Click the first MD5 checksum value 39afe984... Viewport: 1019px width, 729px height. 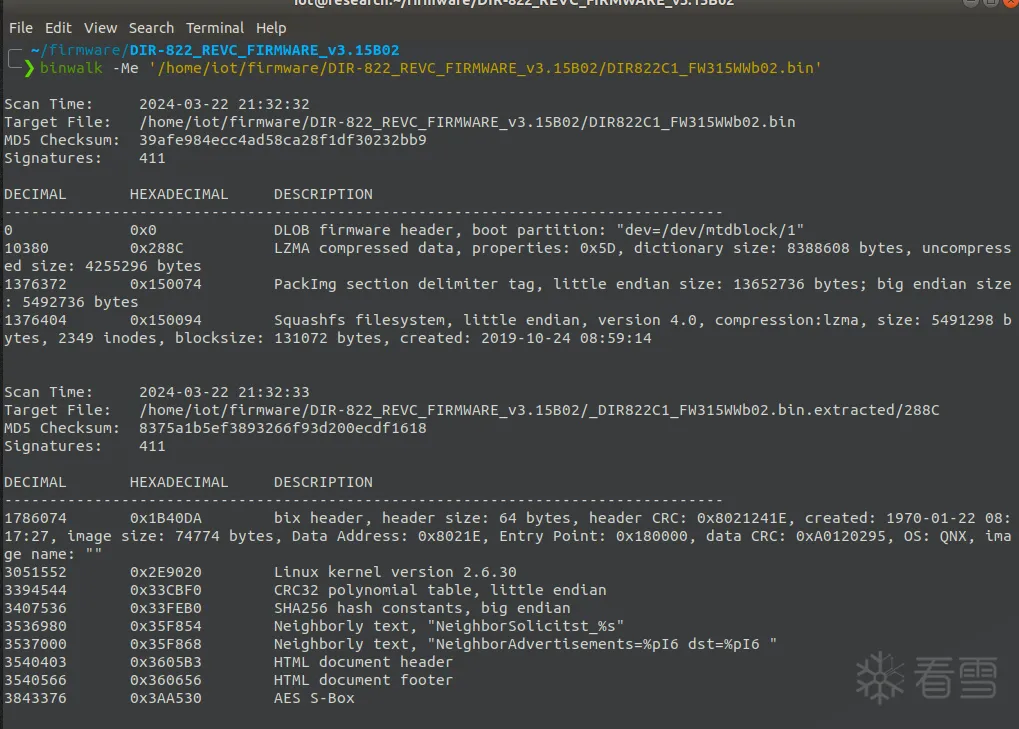[283, 140]
